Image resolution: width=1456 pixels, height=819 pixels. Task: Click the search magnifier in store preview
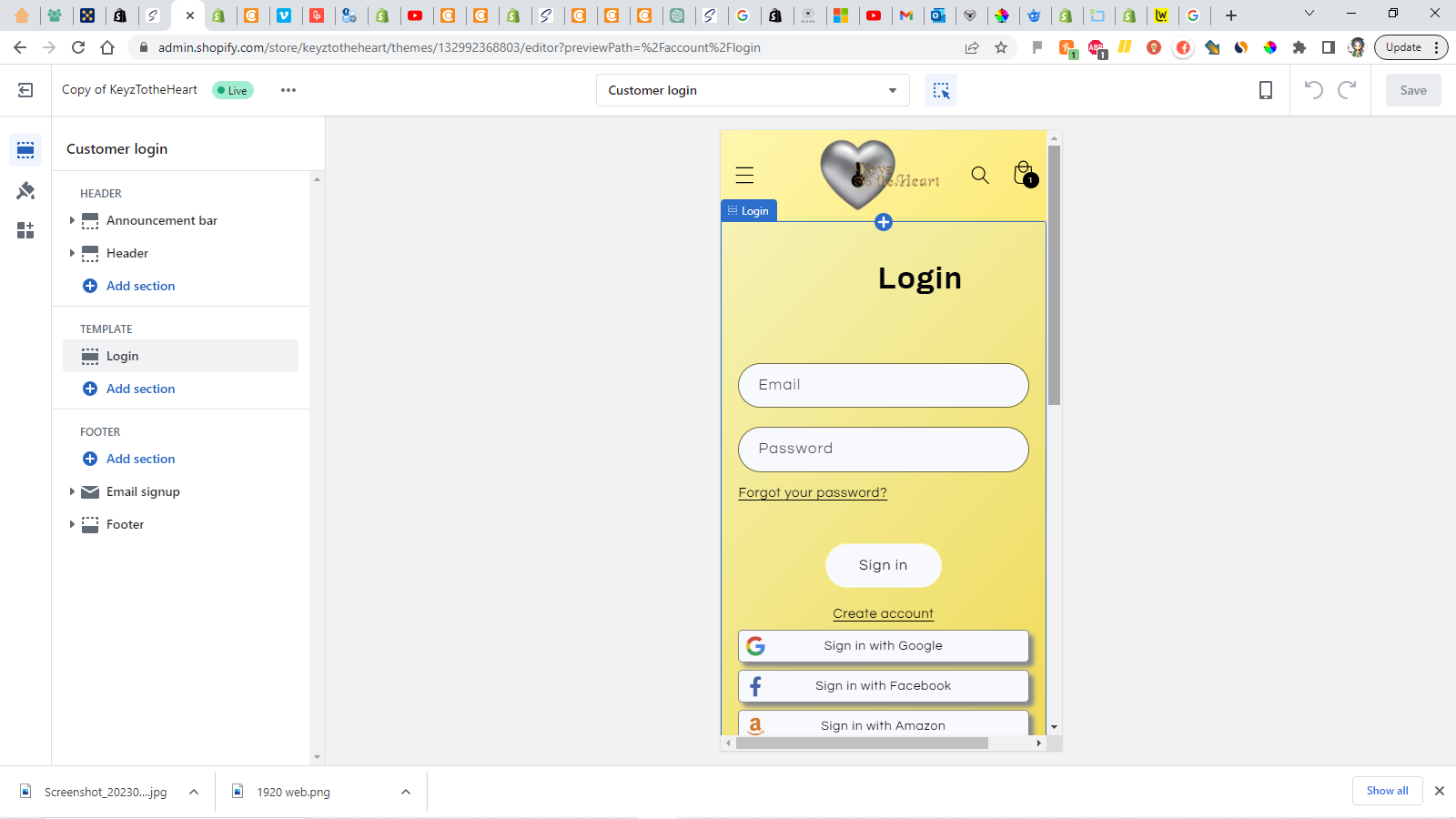pos(980,175)
